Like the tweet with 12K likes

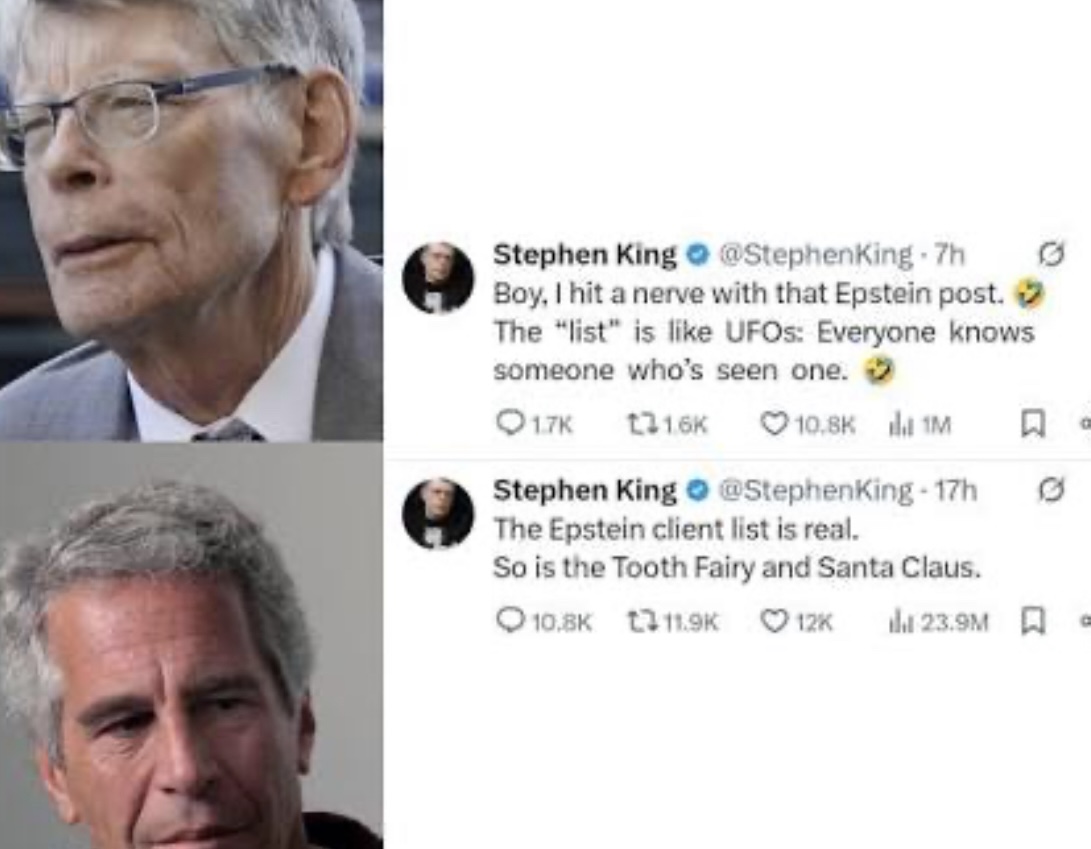796,621
